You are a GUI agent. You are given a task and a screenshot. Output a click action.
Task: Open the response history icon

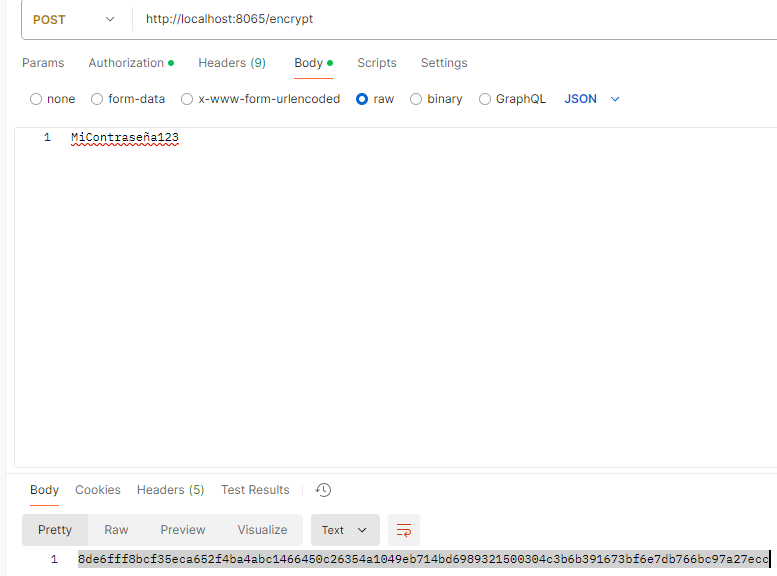coord(323,490)
